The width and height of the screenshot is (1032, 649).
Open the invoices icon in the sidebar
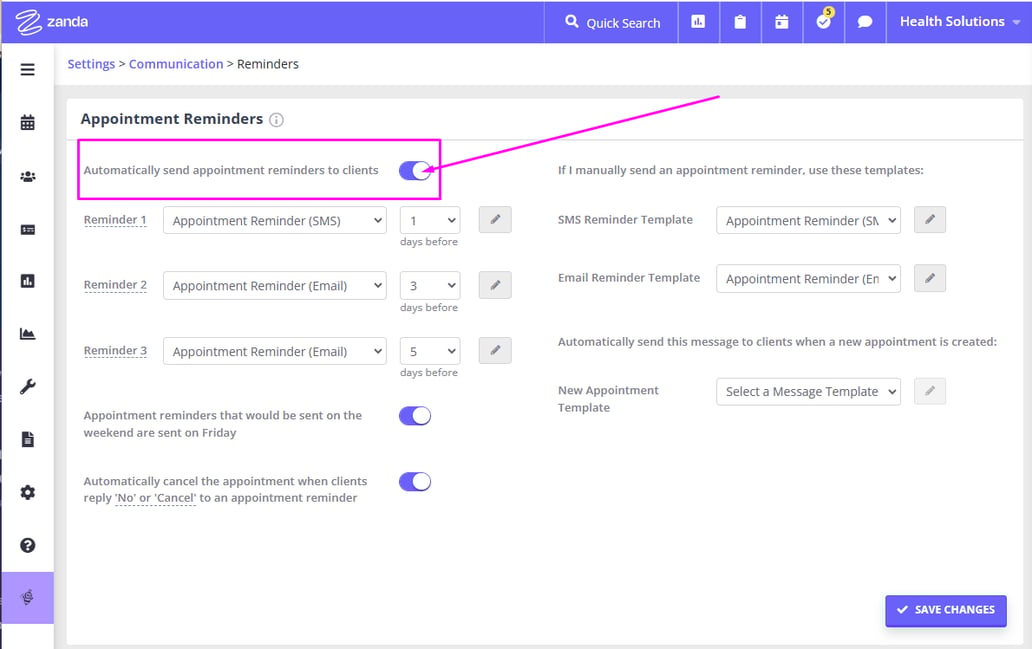click(x=27, y=227)
